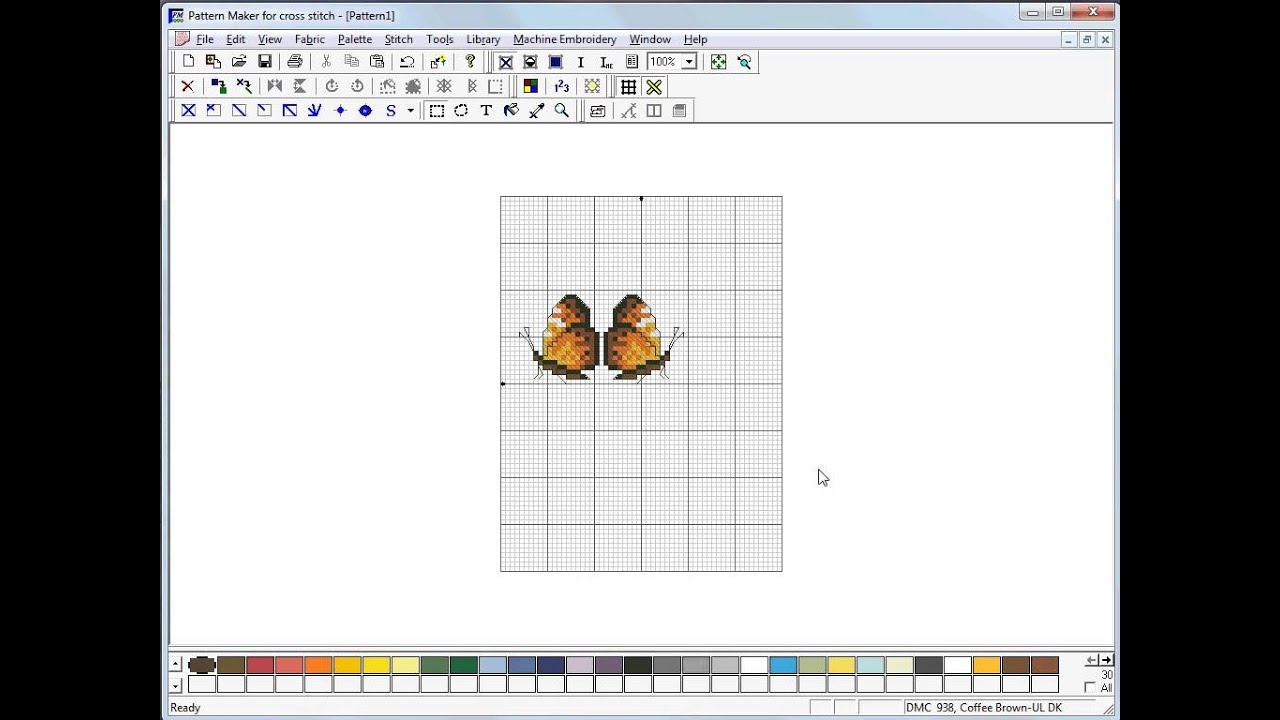Click the Copy toolbar icon
The width and height of the screenshot is (1280, 720).
coord(351,62)
